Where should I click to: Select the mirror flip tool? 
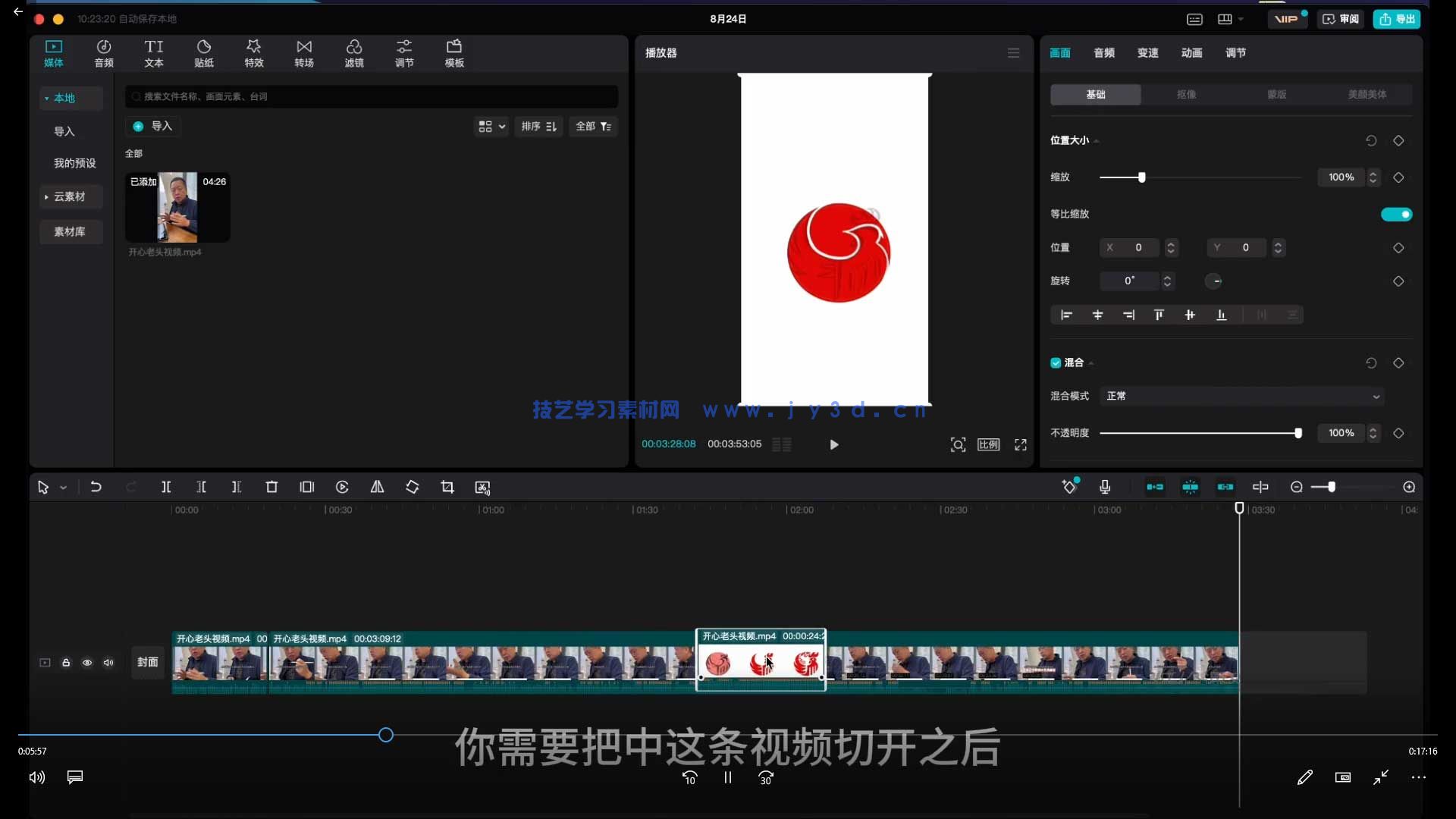tap(377, 487)
